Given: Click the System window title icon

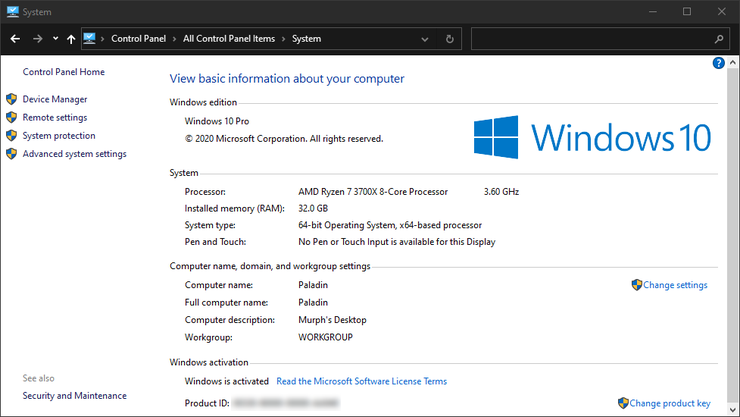Looking at the screenshot, I should pos(13,12).
